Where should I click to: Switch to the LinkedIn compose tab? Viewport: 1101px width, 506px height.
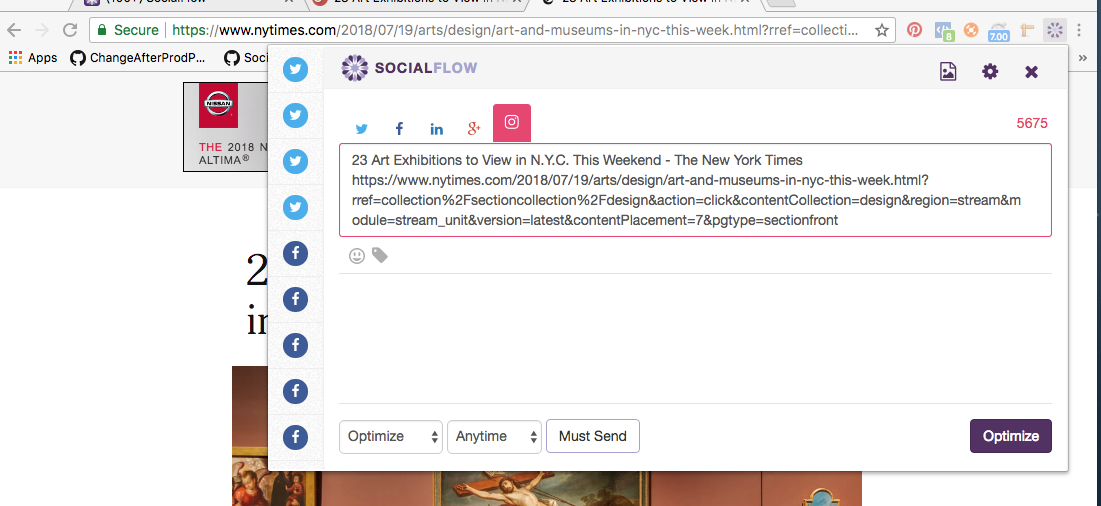click(x=437, y=128)
